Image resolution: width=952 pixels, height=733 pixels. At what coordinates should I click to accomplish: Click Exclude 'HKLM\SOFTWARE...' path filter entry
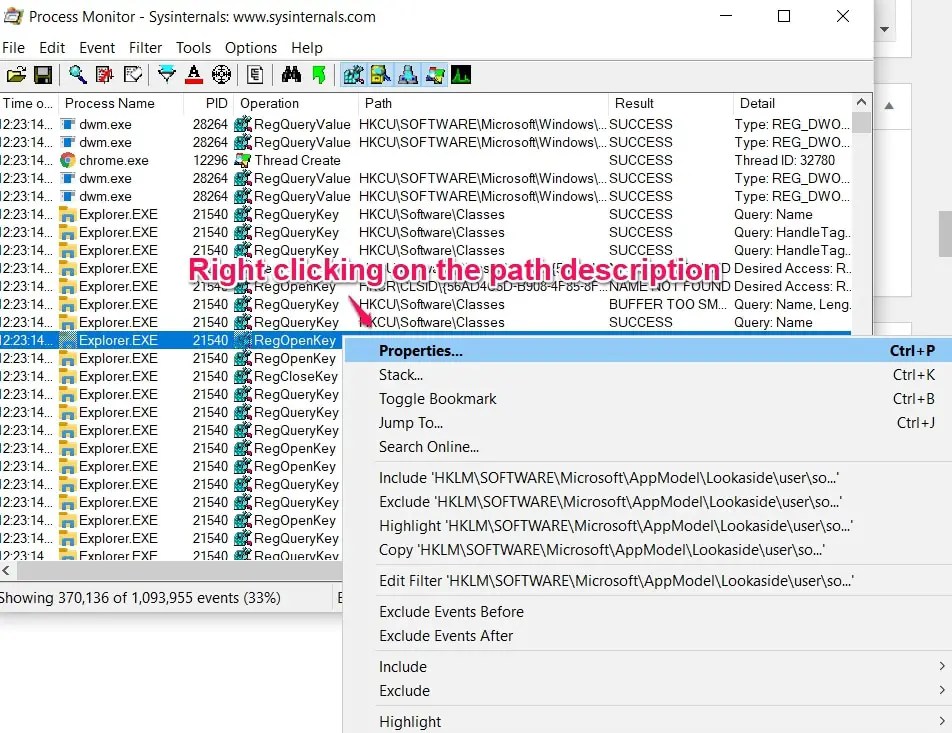pyautogui.click(x=648, y=502)
